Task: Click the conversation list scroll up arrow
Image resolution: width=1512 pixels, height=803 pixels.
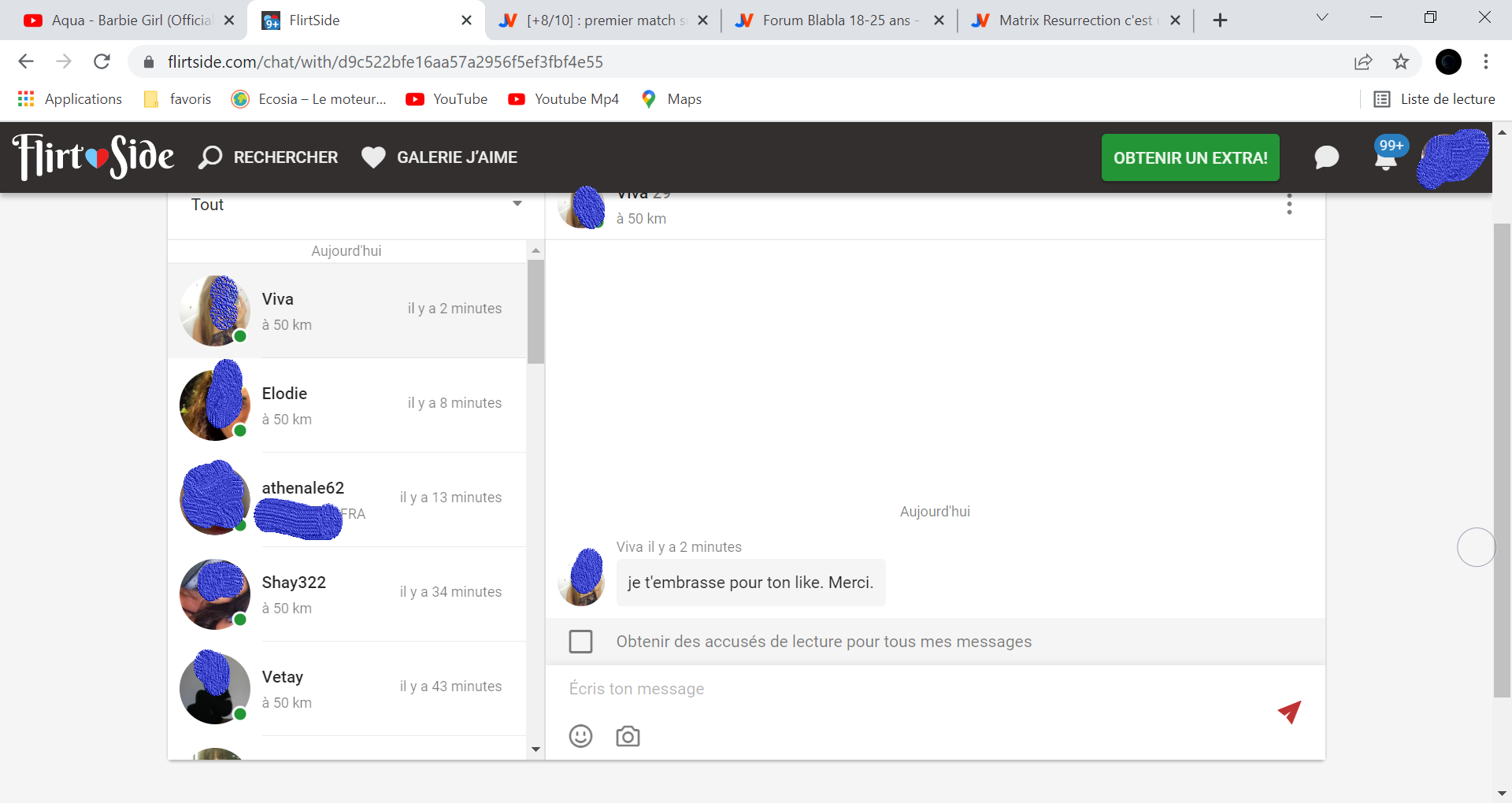Action: (x=535, y=251)
